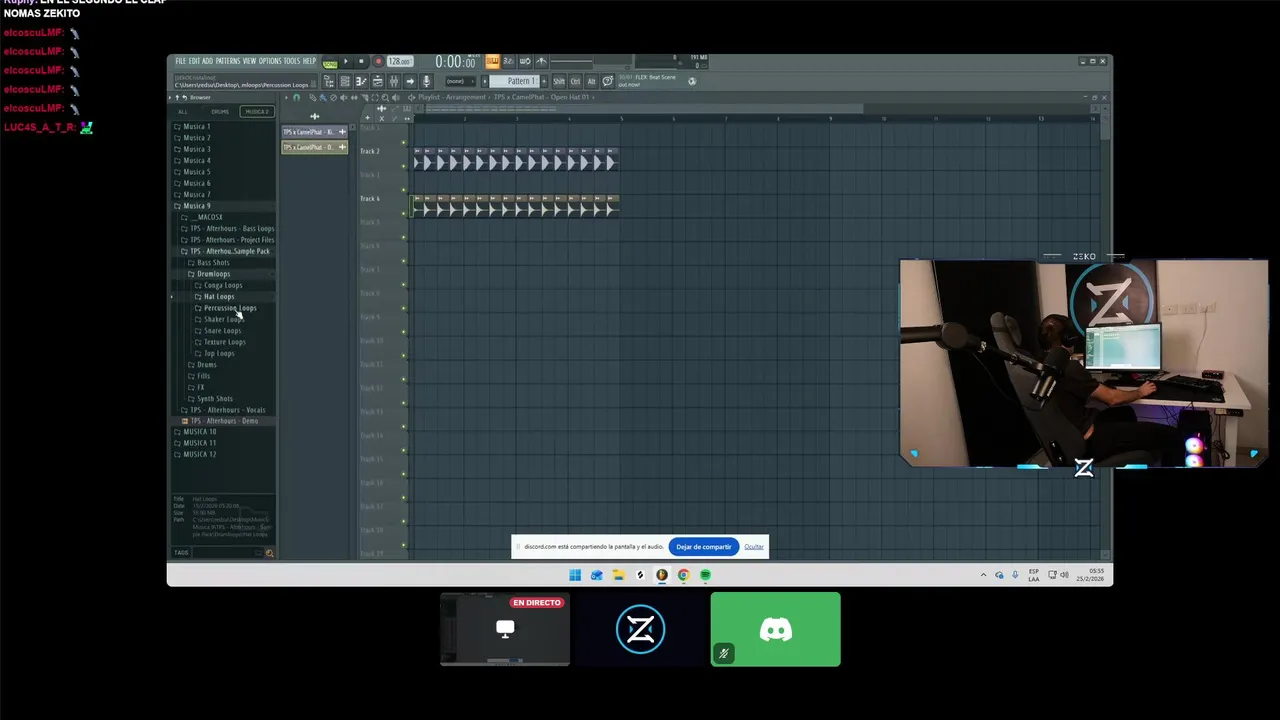
Task: Click the microphone recording icon in toolbar
Action: click(426, 81)
